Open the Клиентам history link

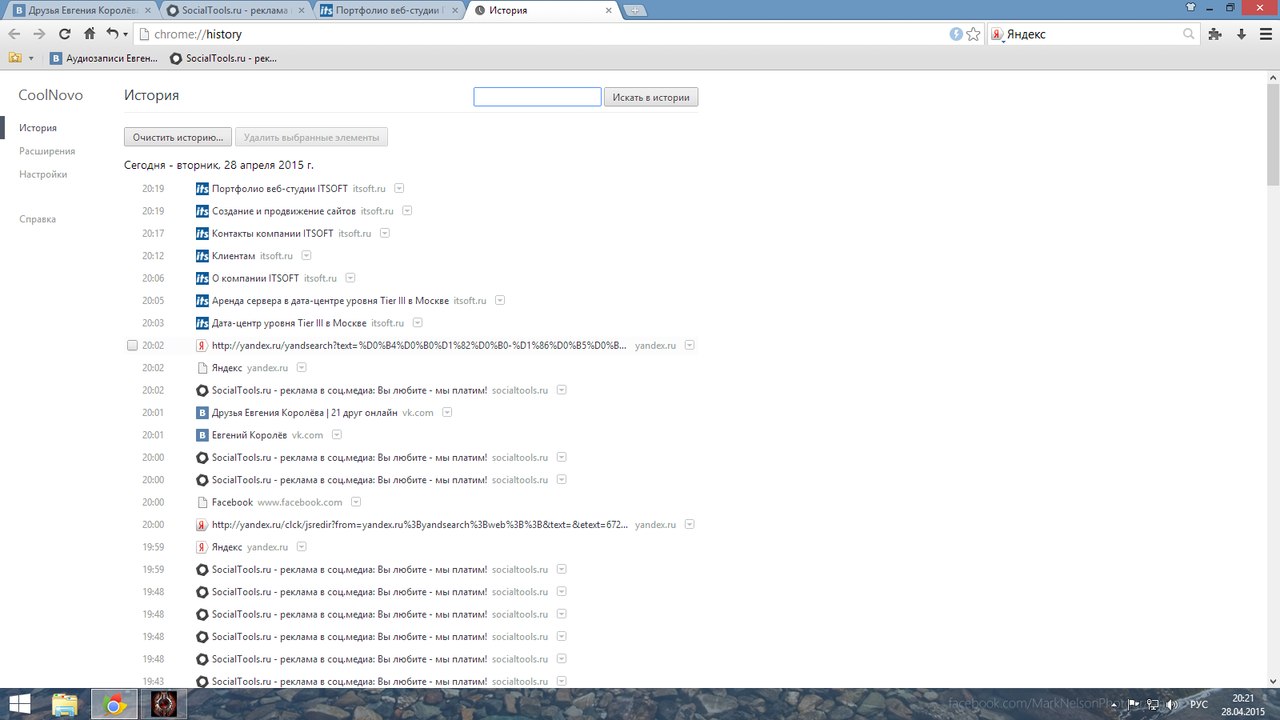[x=233, y=256]
